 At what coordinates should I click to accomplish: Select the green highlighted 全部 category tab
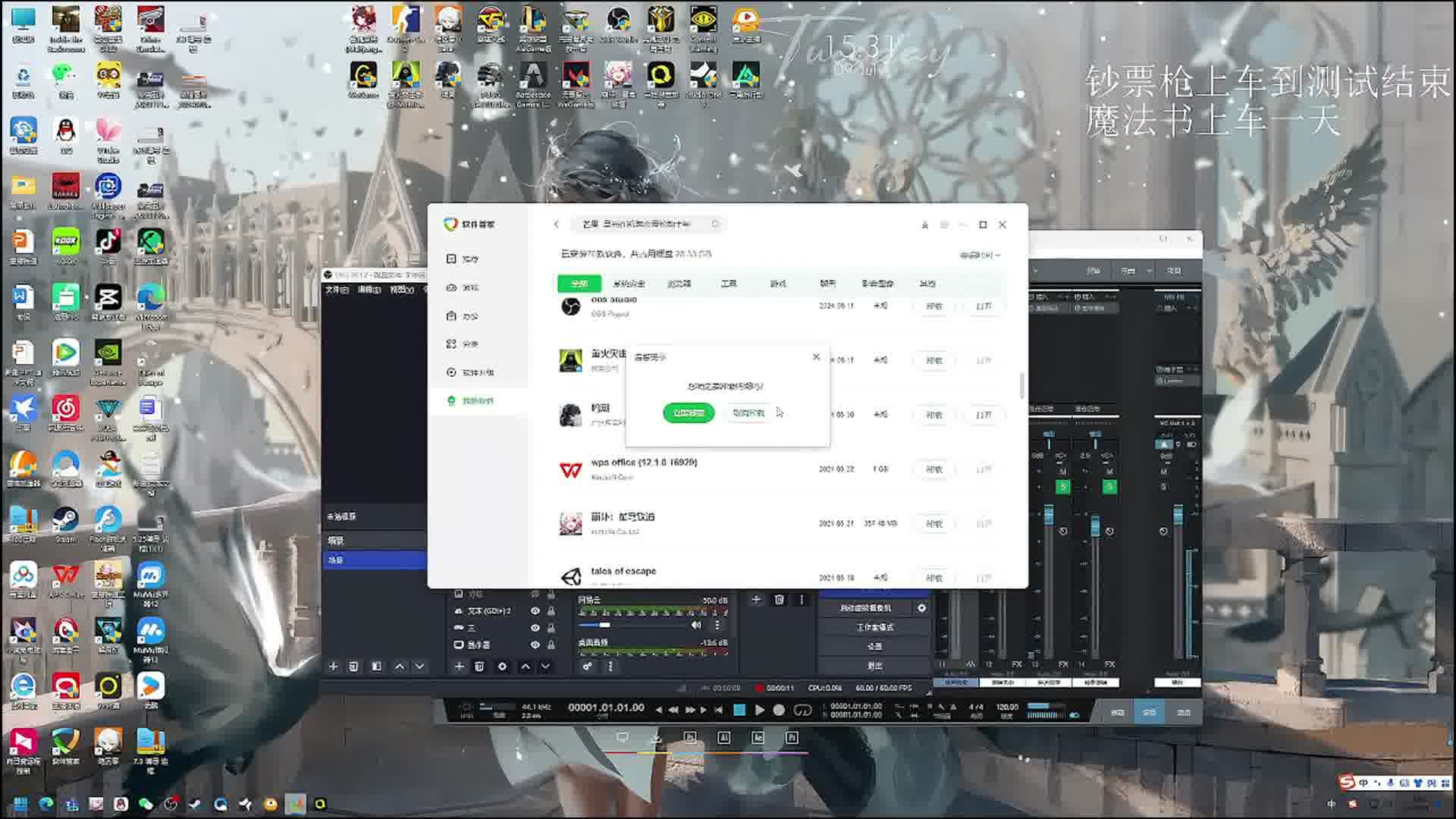[579, 284]
